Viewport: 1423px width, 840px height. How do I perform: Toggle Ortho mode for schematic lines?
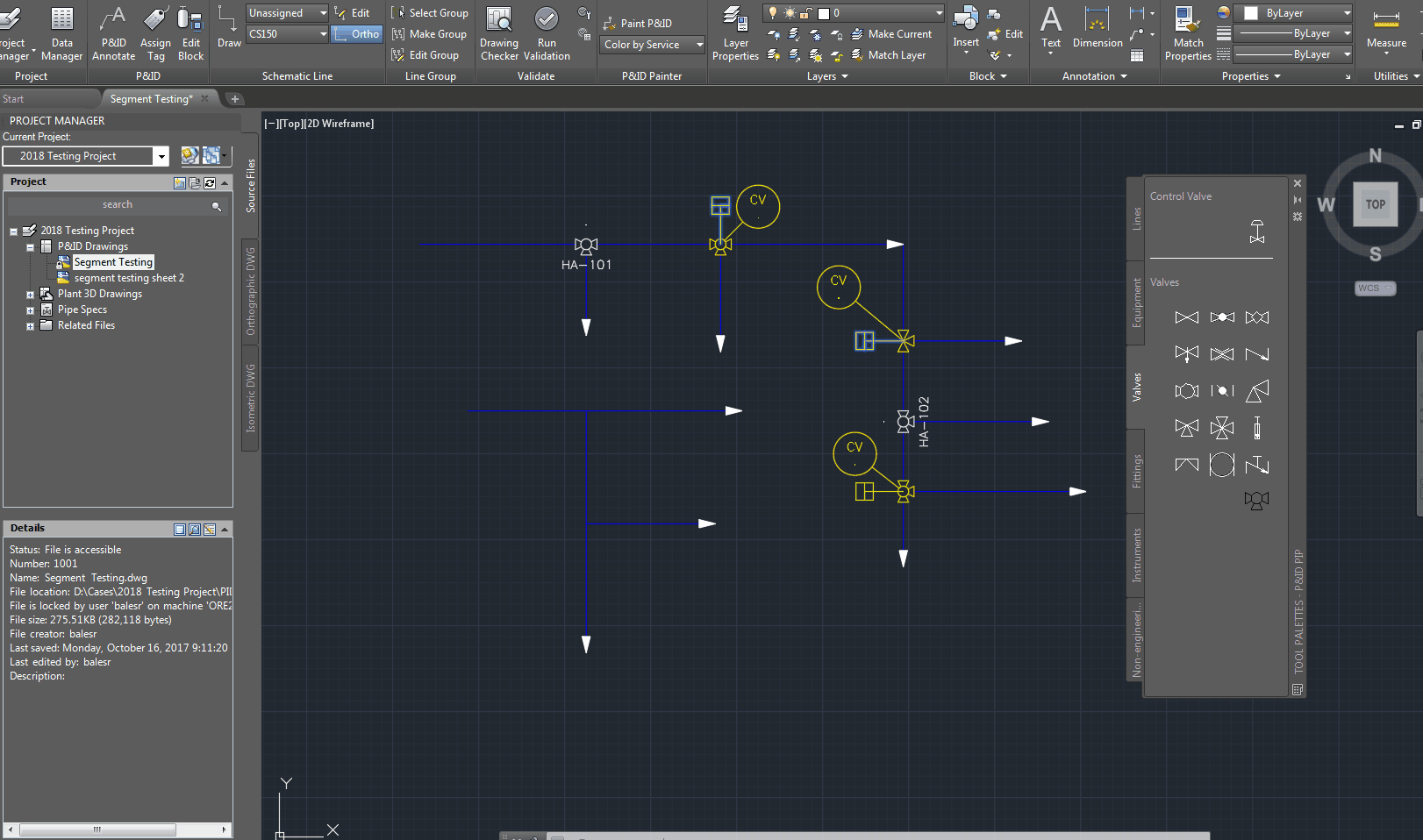click(x=357, y=34)
